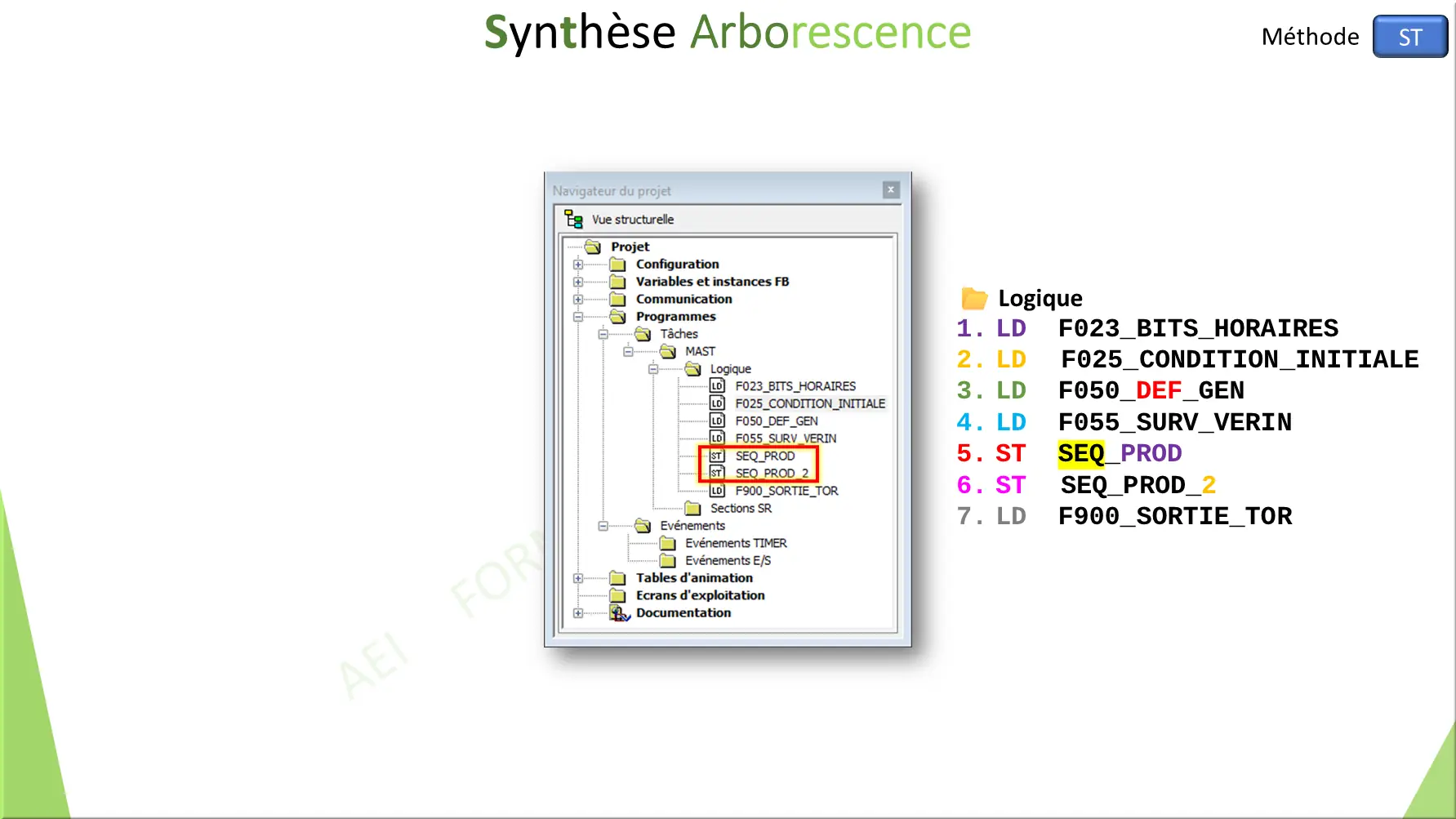Select Ecrans d'exploitation in the tree

click(700, 594)
